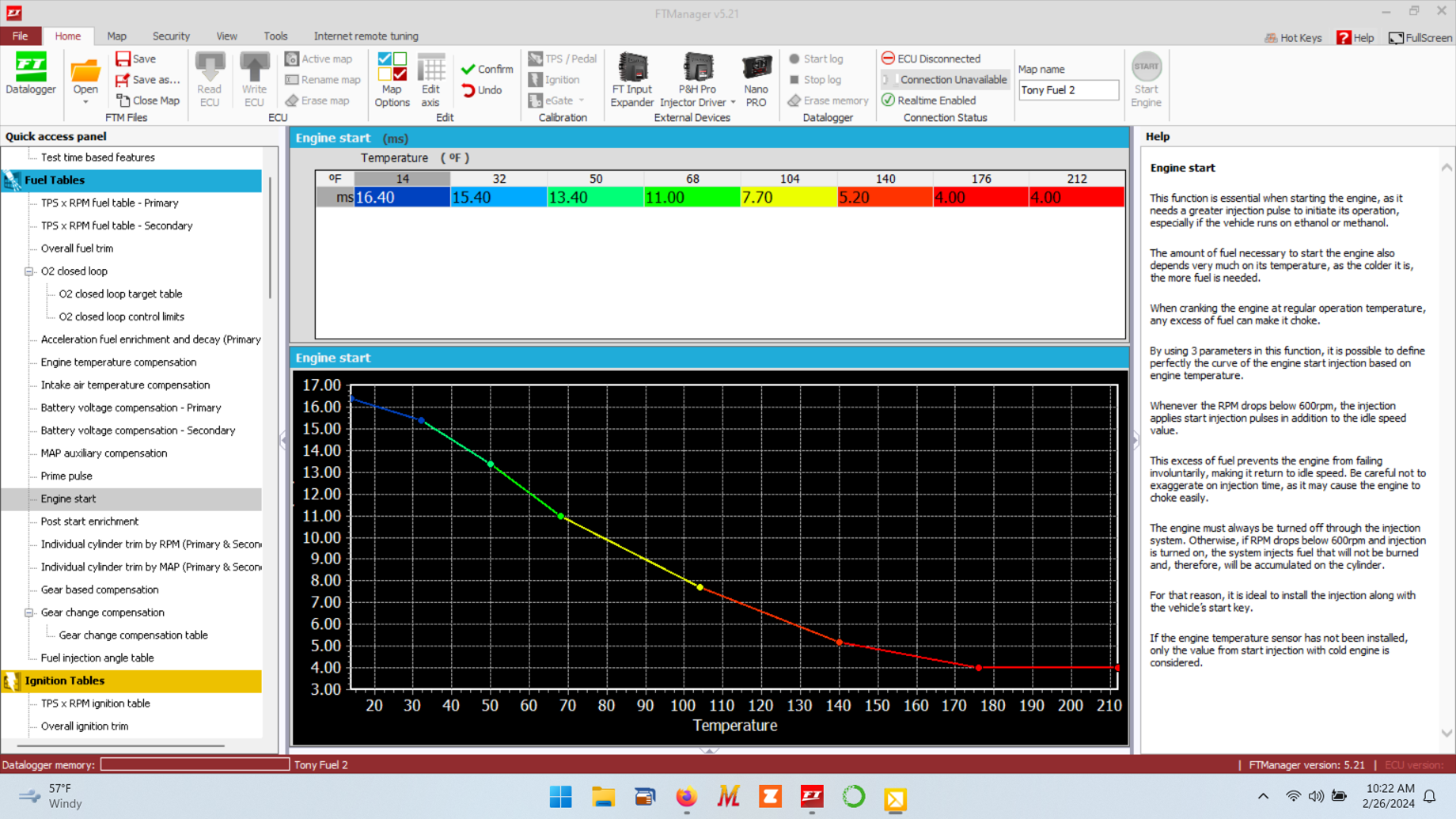Select the 5.20 ms orange cell at 140°F

coord(885,197)
